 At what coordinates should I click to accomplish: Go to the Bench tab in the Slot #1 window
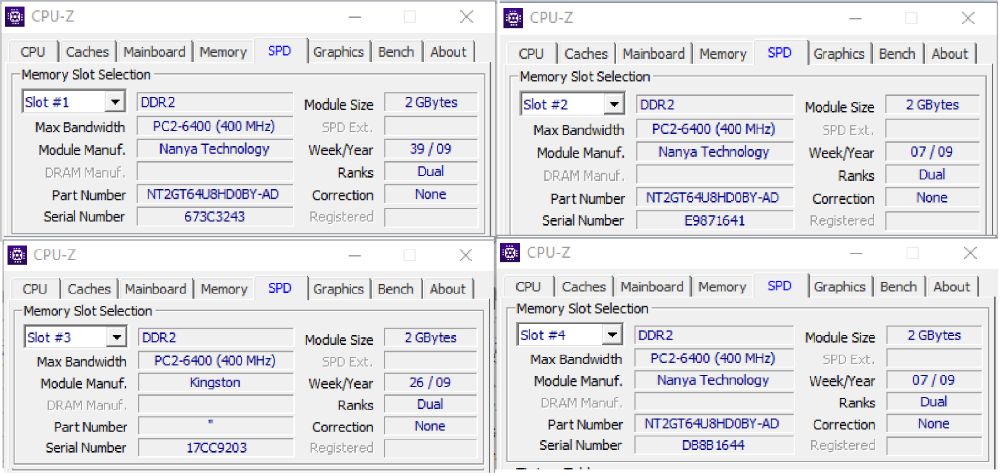point(396,52)
